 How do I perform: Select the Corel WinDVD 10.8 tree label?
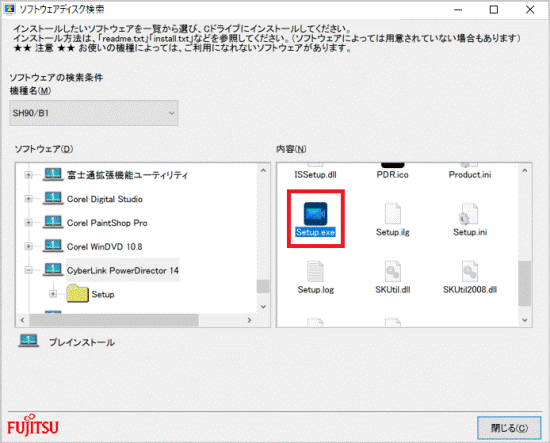click(x=105, y=247)
